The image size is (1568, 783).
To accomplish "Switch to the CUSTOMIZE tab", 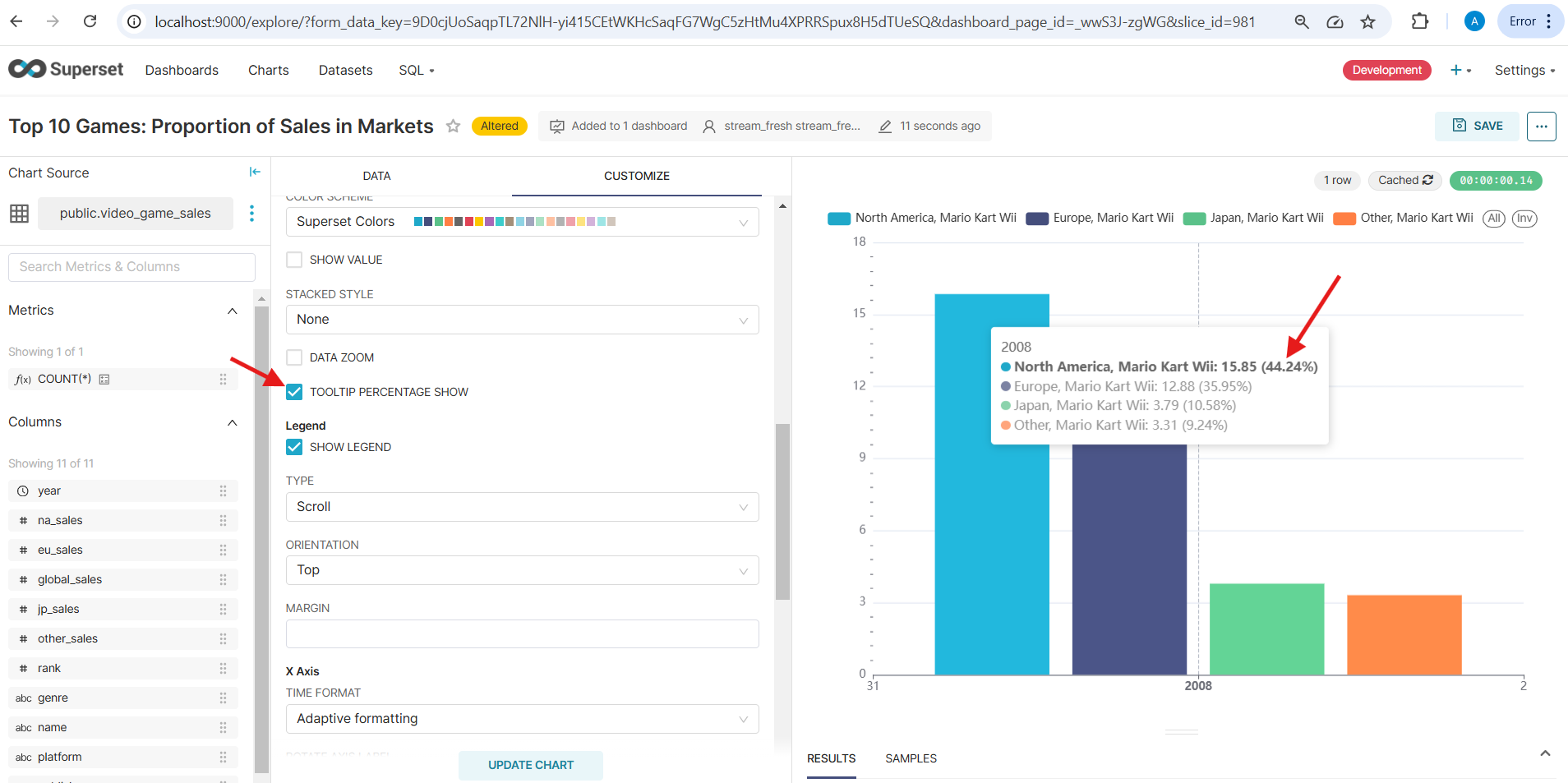I will pyautogui.click(x=637, y=176).
